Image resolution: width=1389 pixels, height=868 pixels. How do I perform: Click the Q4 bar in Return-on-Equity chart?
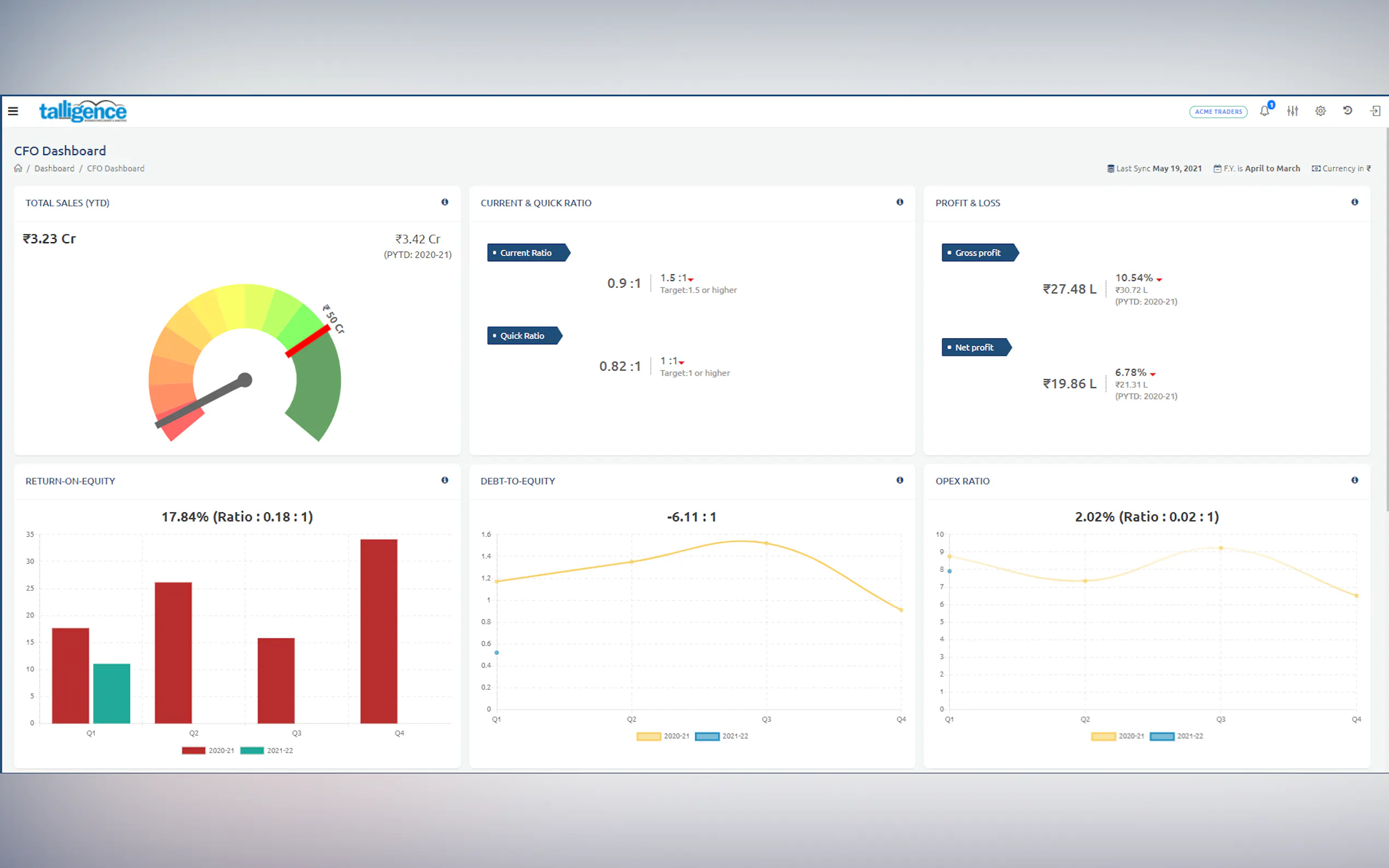click(378, 630)
